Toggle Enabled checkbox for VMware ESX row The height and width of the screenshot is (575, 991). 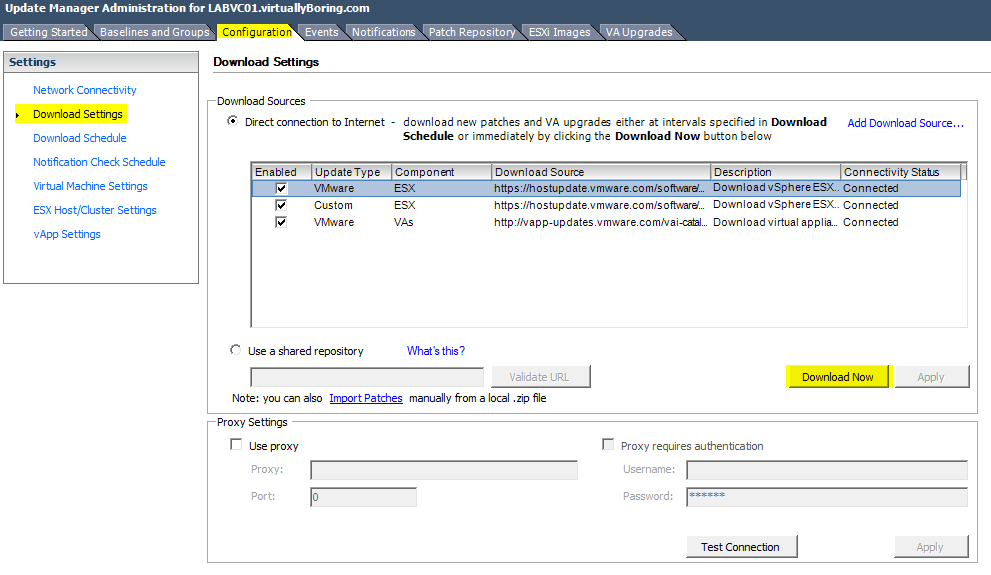pos(281,188)
